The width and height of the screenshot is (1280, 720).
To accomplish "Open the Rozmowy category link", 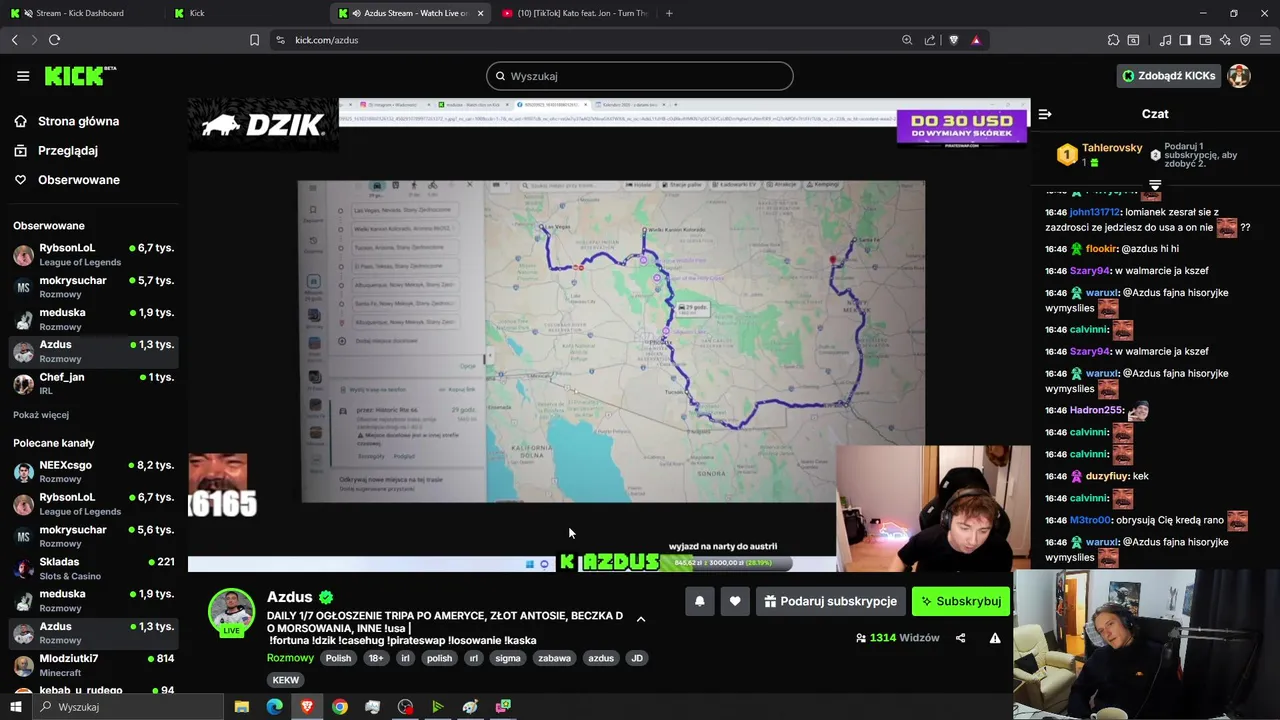I will click(290, 658).
